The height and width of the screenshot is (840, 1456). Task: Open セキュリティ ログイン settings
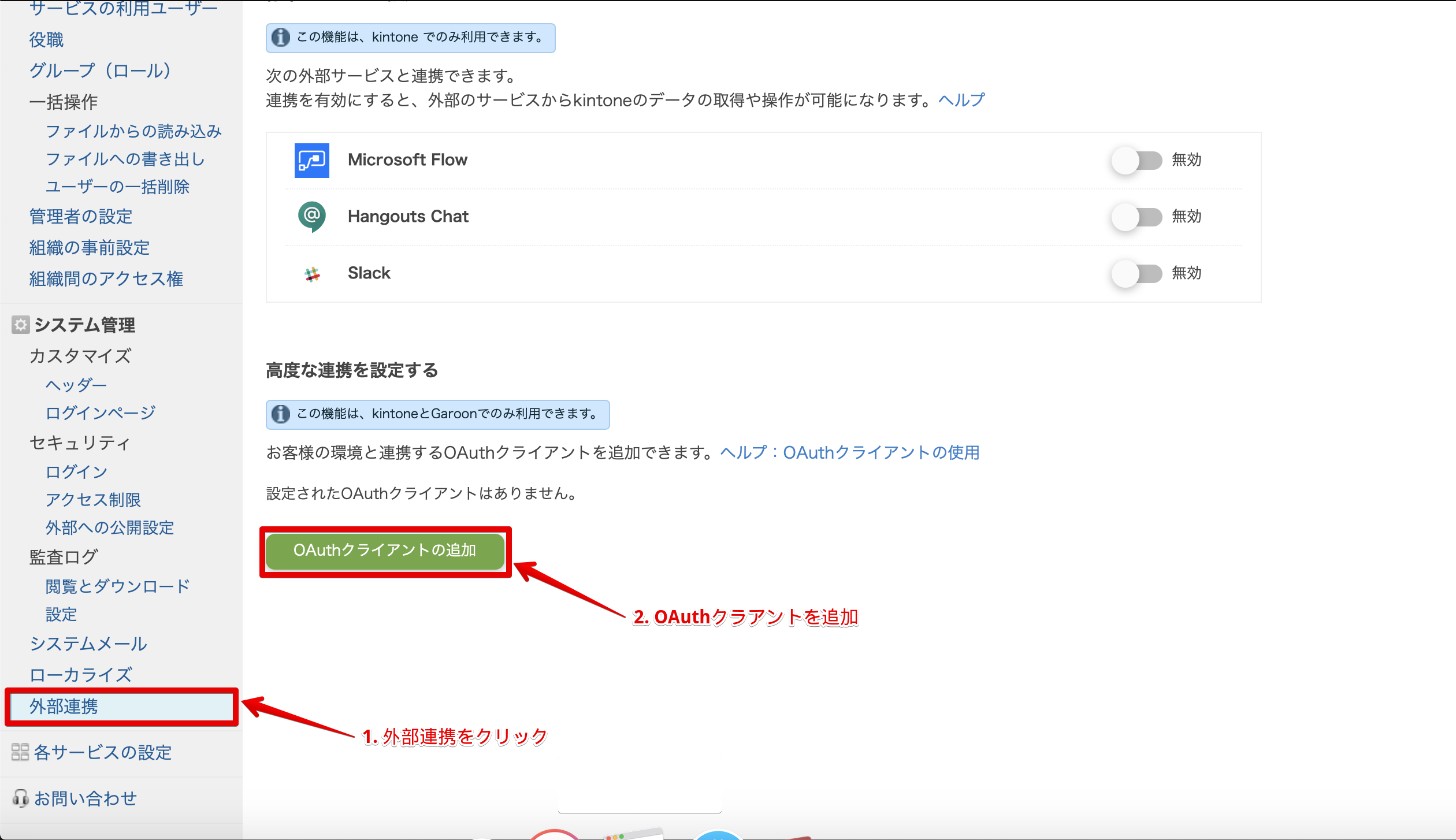pos(77,471)
